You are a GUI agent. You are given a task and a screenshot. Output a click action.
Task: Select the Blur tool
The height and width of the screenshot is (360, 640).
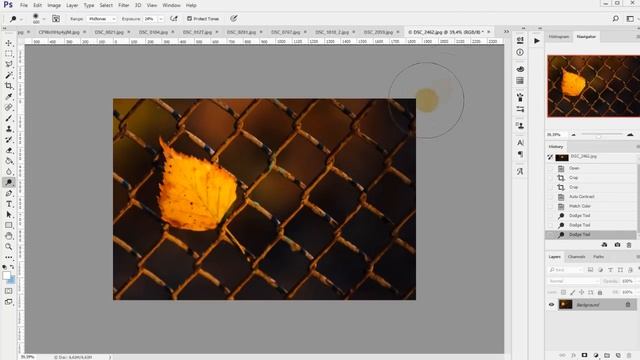9,171
